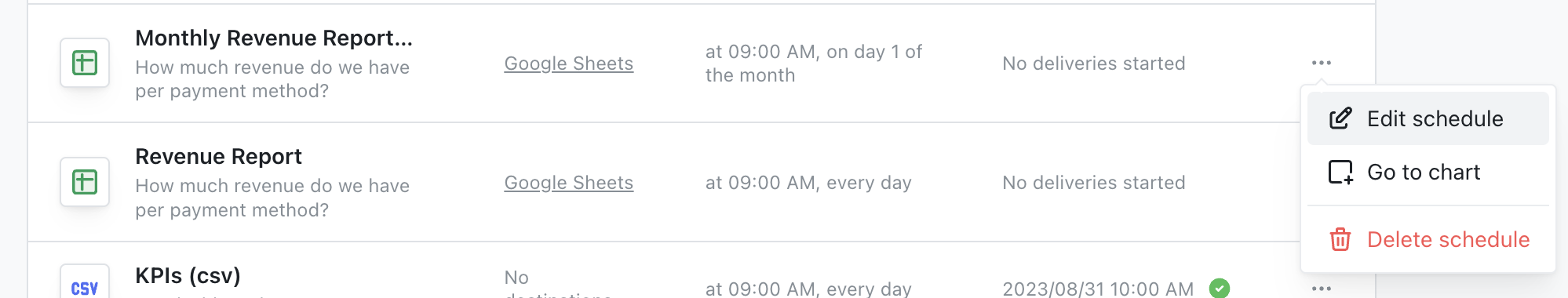Click the green success checkmark for KPIs delivery
The height and width of the screenshot is (298, 1568).
pos(1220,288)
